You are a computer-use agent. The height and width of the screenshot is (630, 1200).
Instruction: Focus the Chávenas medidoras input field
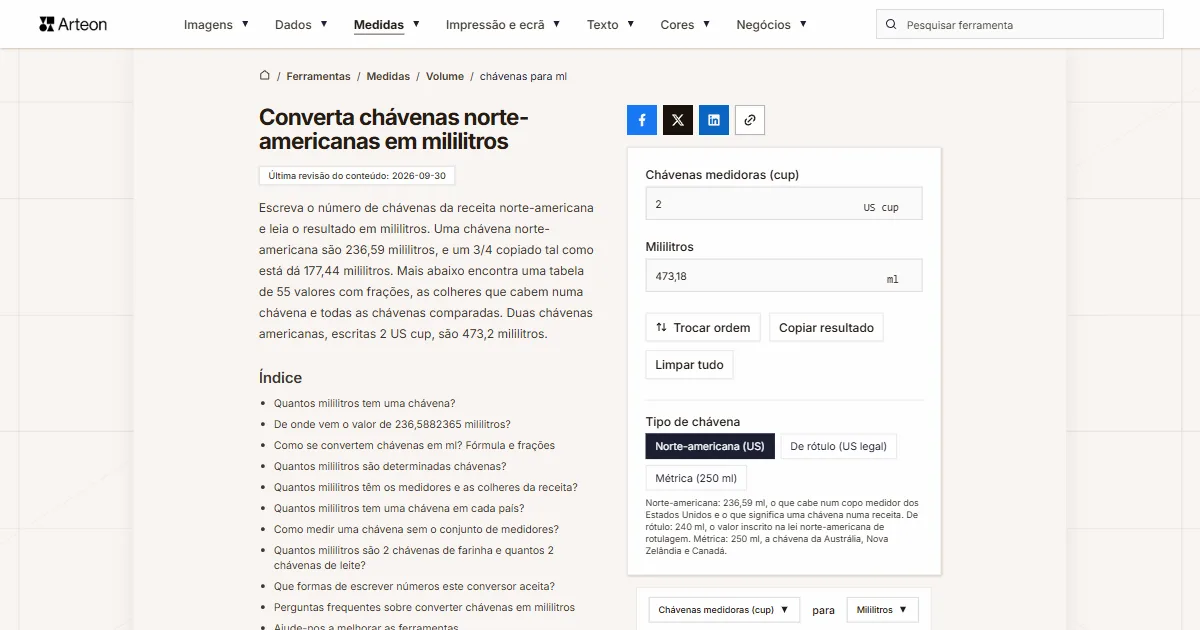[784, 204]
